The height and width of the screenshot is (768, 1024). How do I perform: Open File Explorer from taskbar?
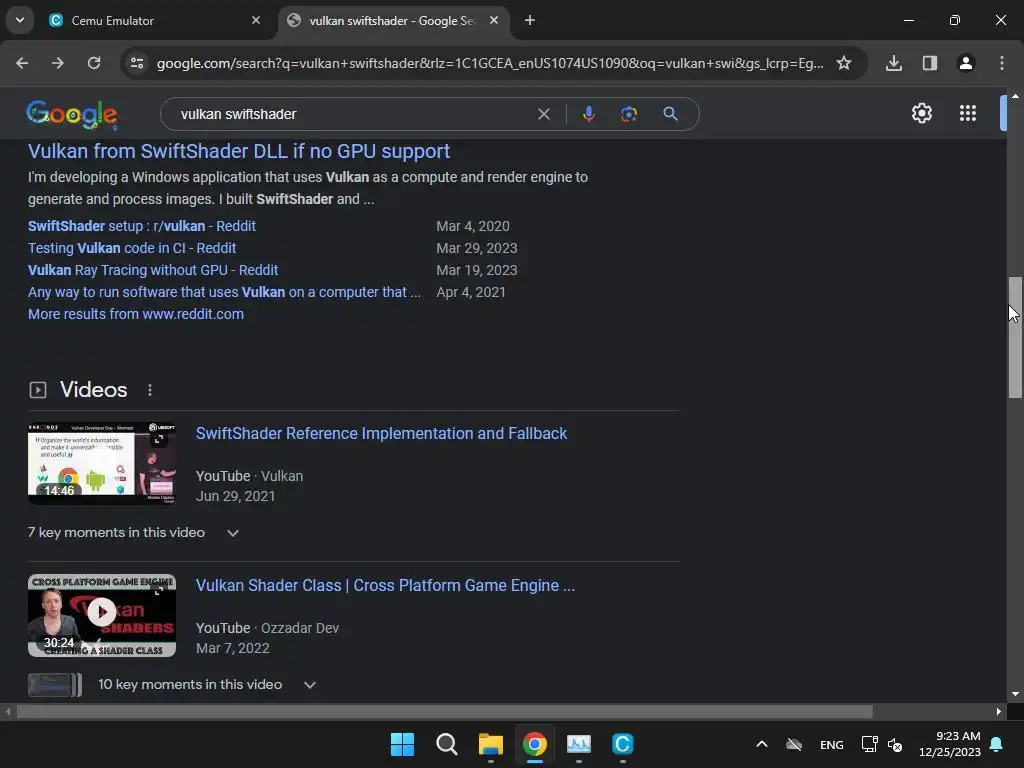[490, 744]
